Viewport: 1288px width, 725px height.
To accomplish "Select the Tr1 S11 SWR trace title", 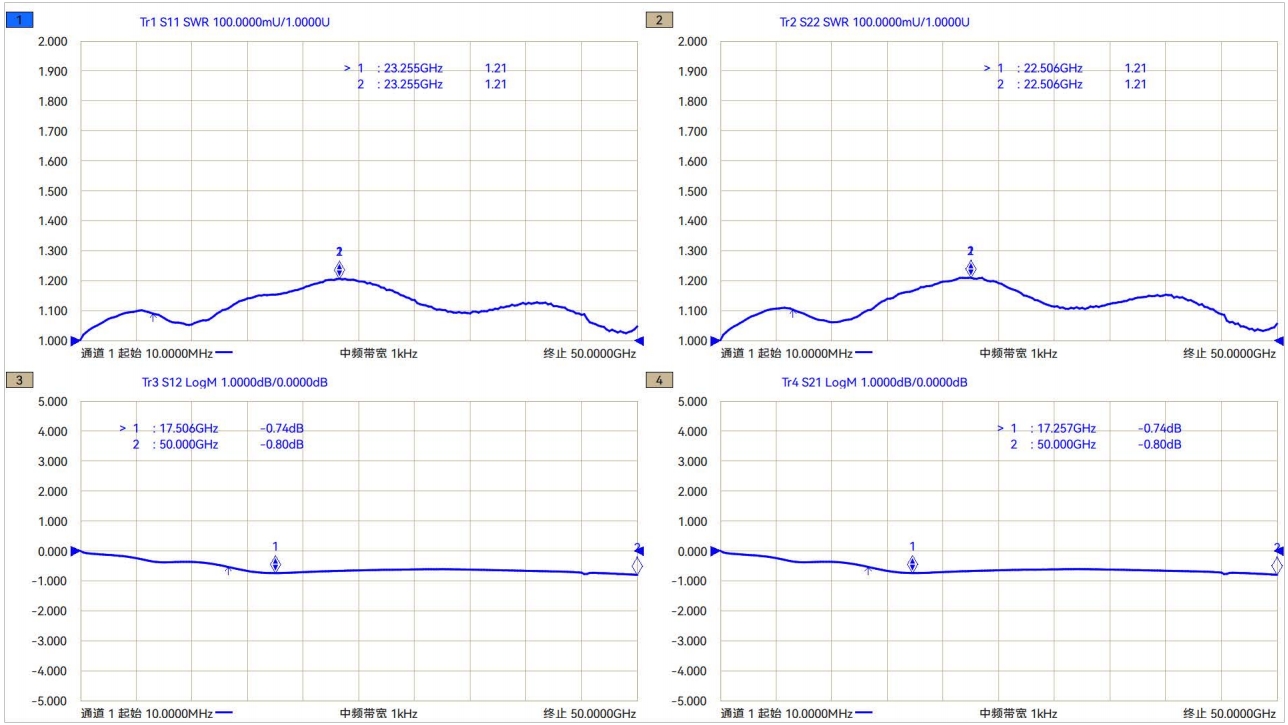I will click(x=234, y=22).
